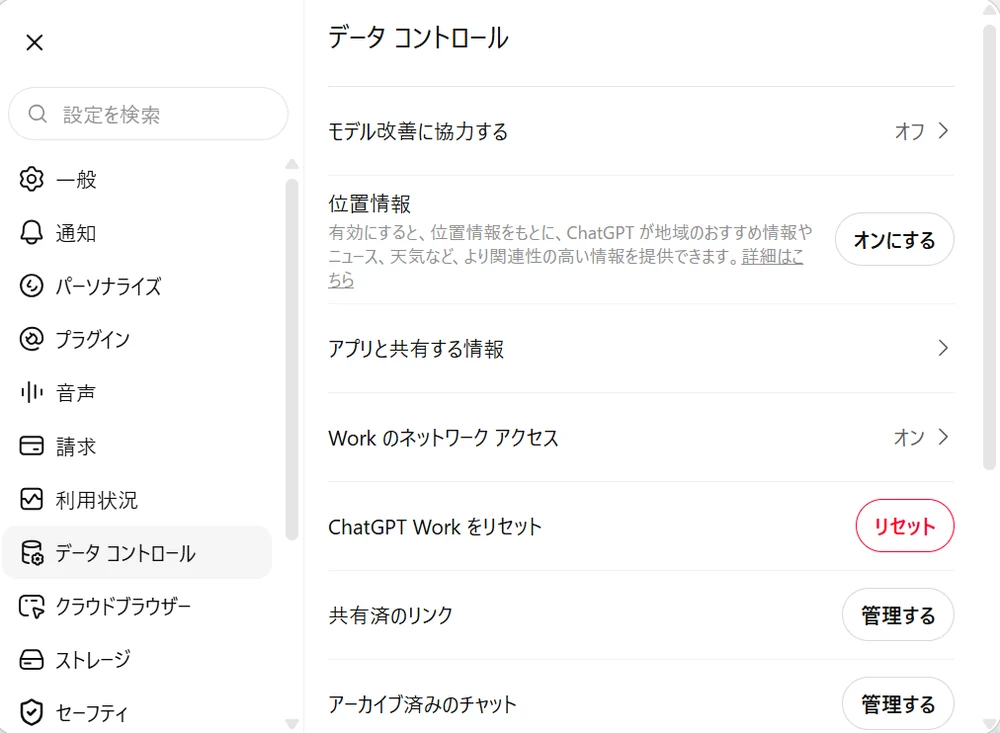This screenshot has height=733, width=1000.
Task: Click the sidebar scrollbar thumb
Action: point(292,360)
